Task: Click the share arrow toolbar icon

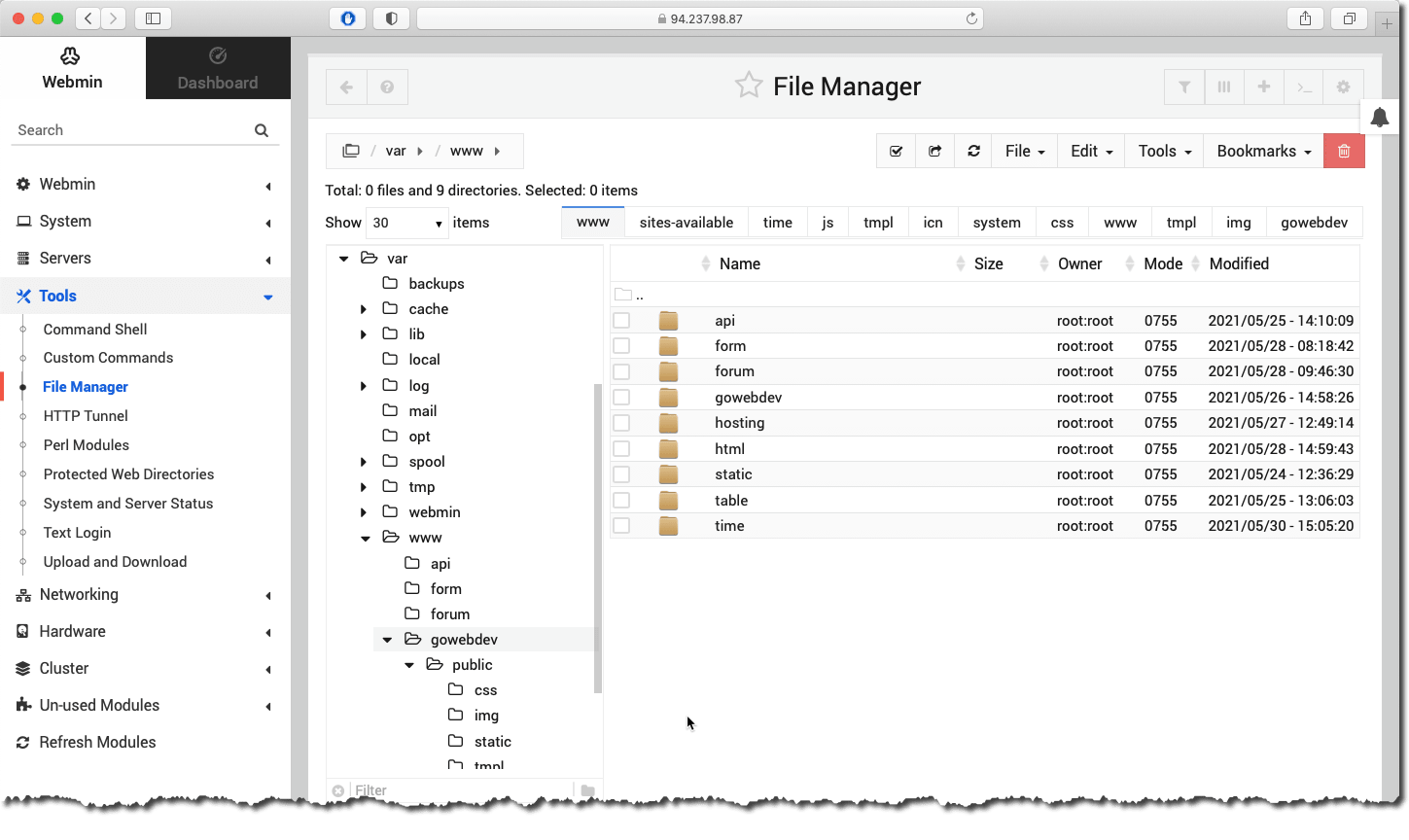Action: coord(935,151)
